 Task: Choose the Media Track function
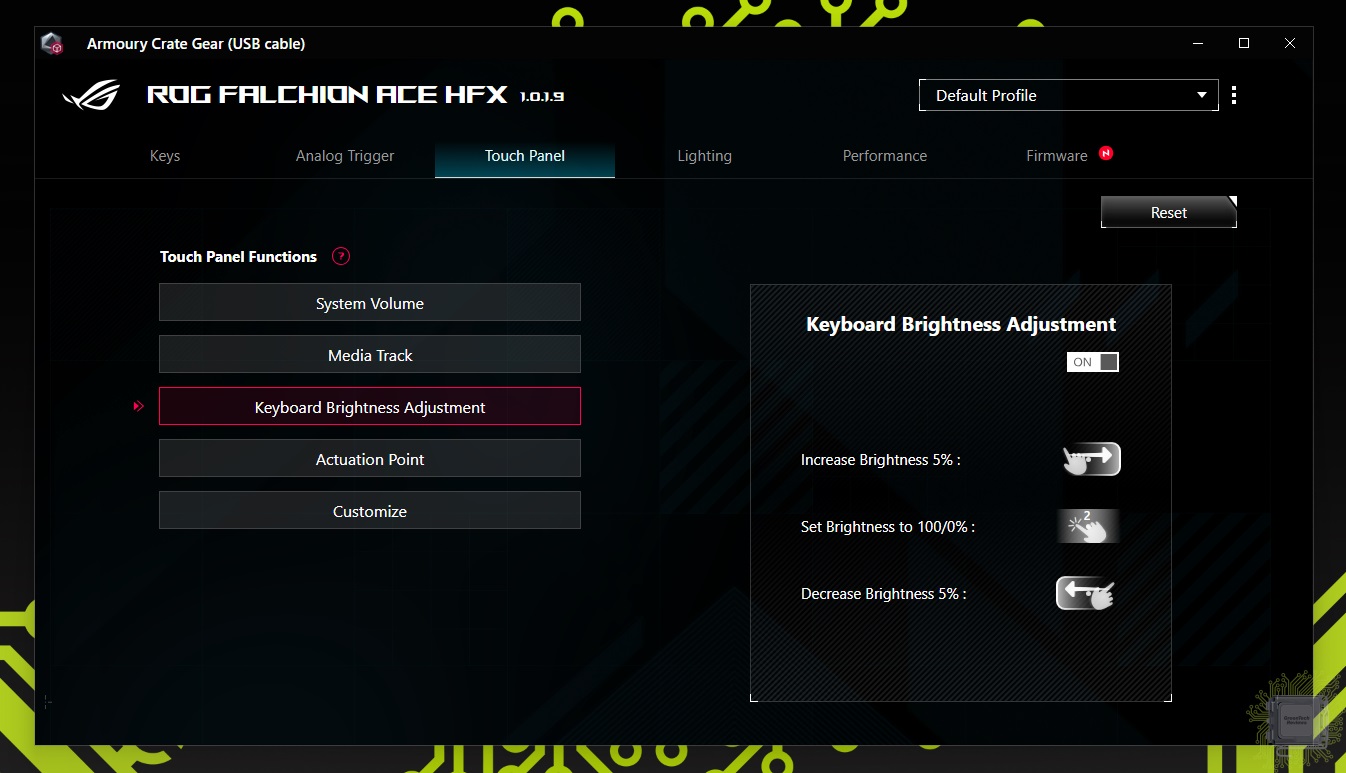370,355
